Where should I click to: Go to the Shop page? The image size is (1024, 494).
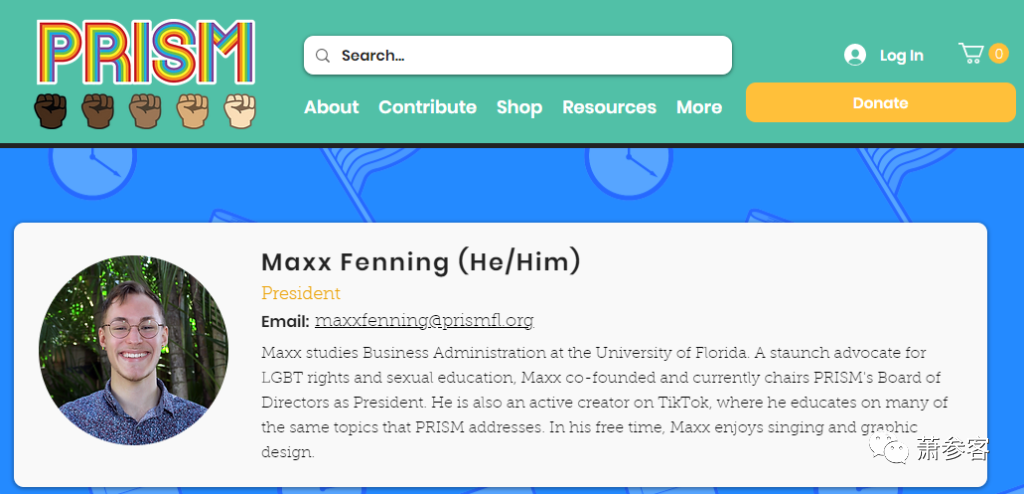tap(519, 107)
